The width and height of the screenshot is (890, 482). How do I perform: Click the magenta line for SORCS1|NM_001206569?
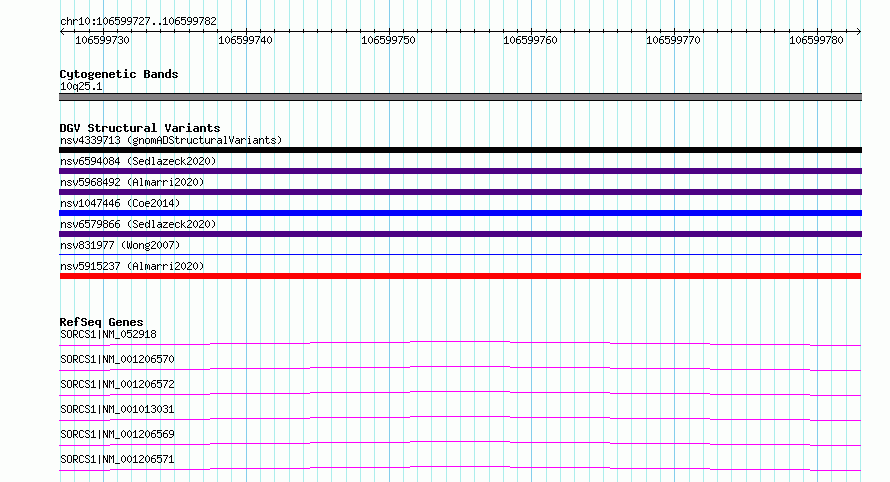460,443
